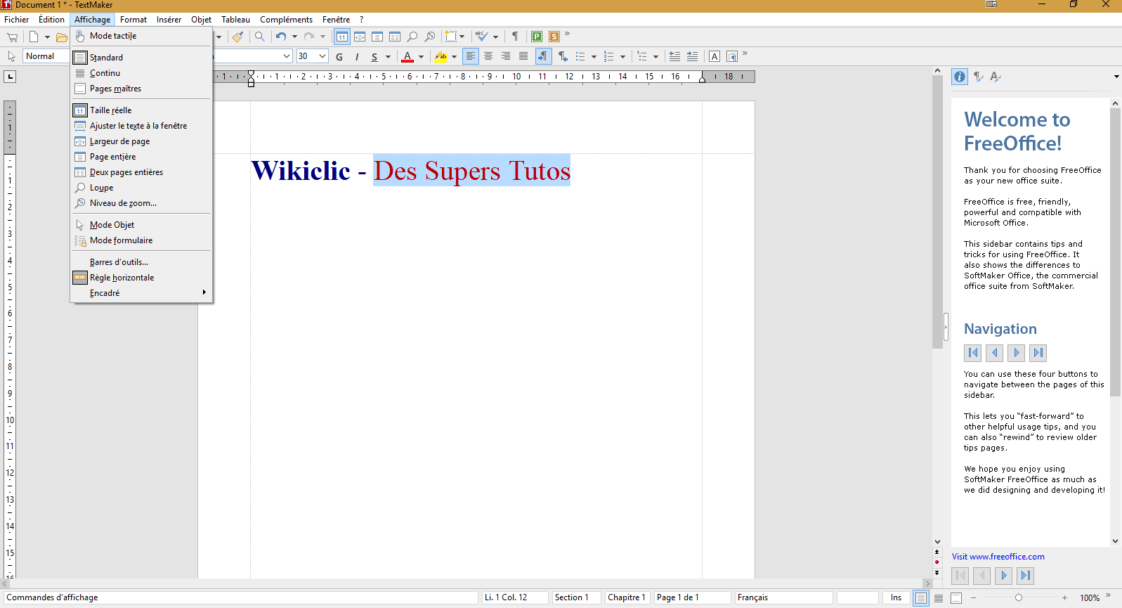
Task: Toggle Mode Objet menu entry
Action: click(141, 225)
